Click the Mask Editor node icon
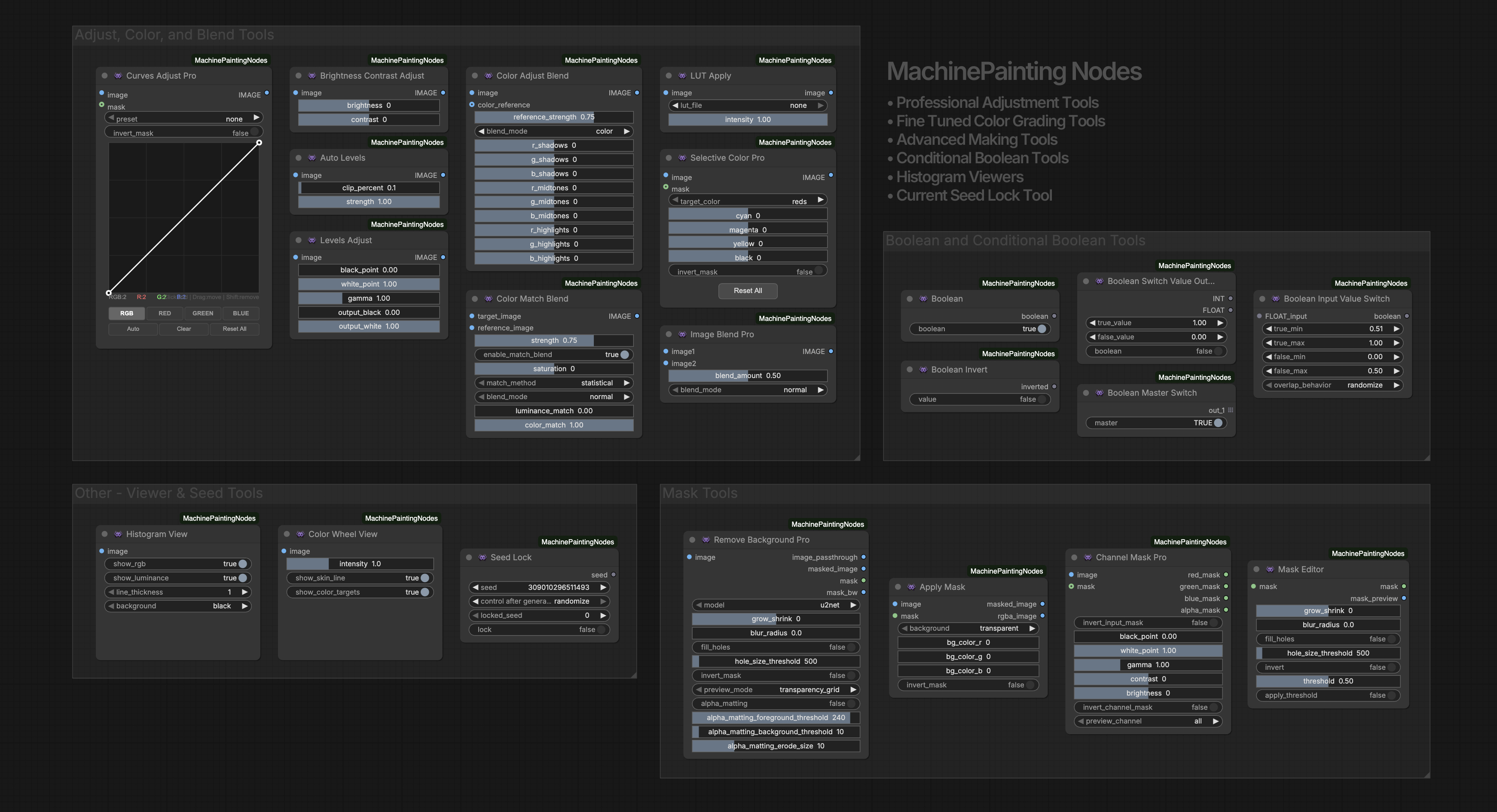Viewport: 1497px width, 812px height. [1270, 570]
